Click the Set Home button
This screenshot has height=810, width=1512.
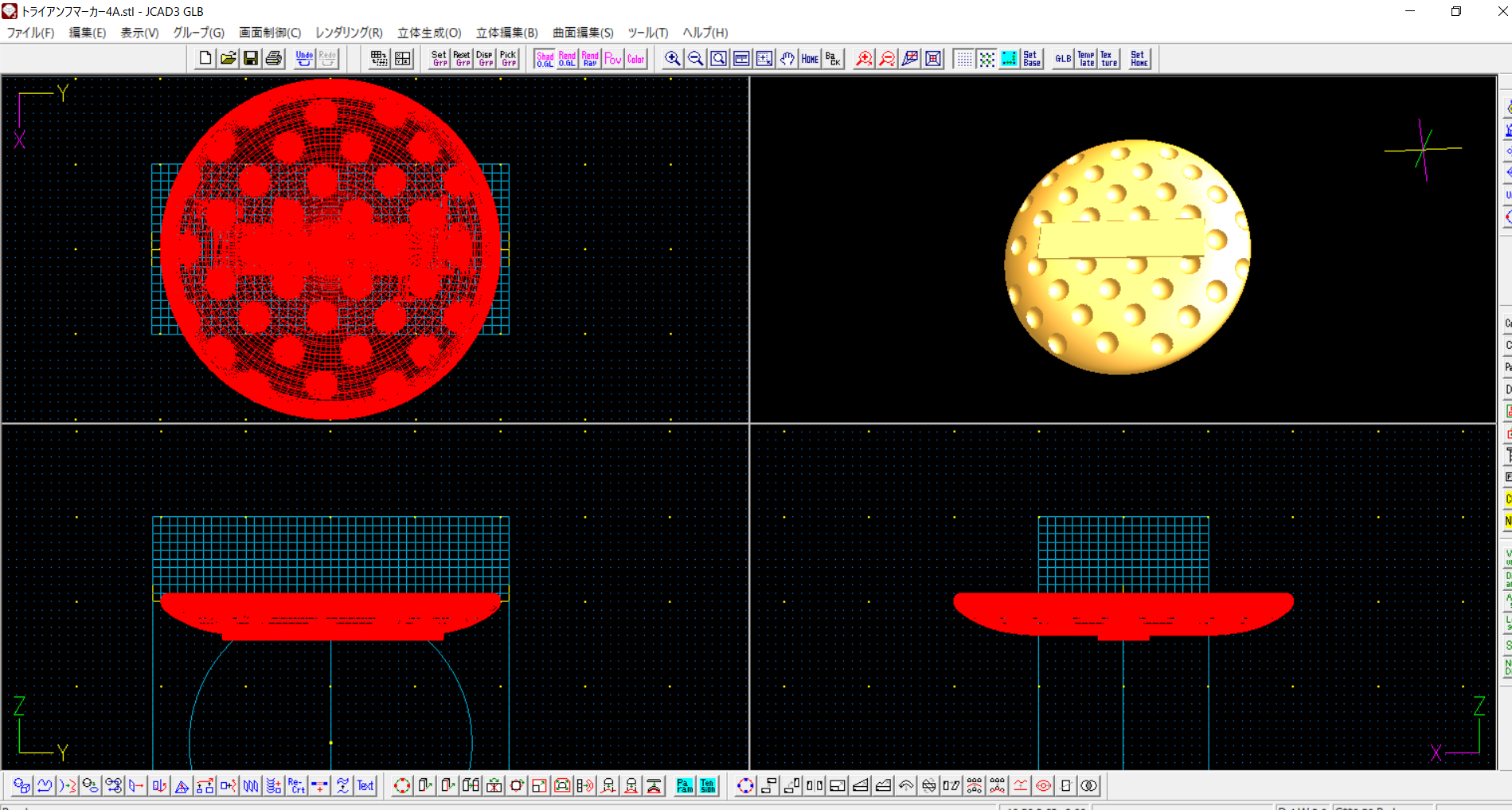1139,58
